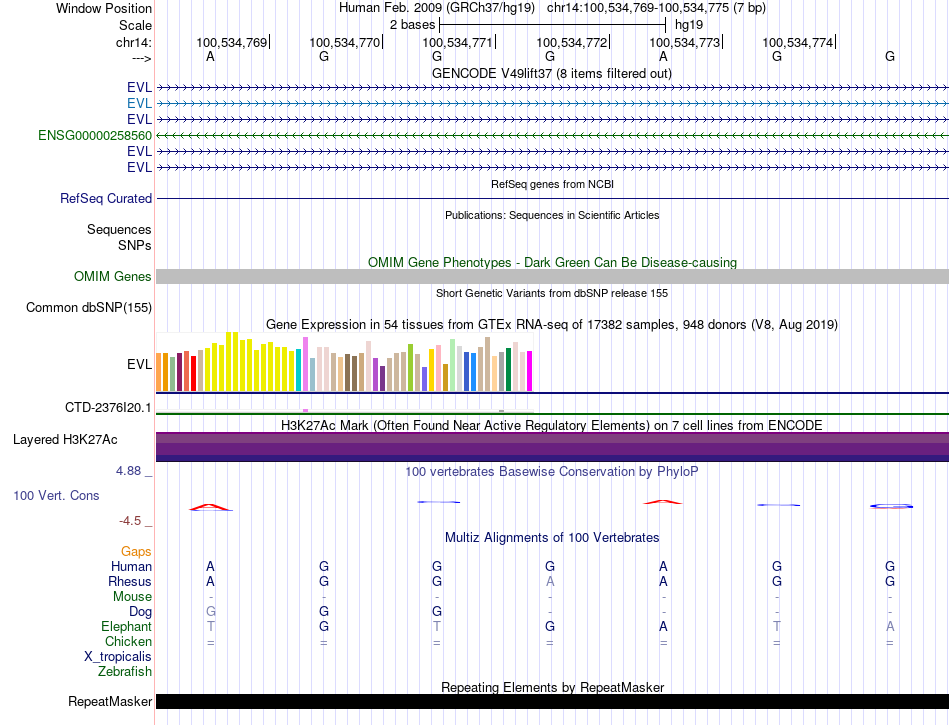Click the Zebrafish species row label
Screen dimensions: 950x725
coord(125,671)
